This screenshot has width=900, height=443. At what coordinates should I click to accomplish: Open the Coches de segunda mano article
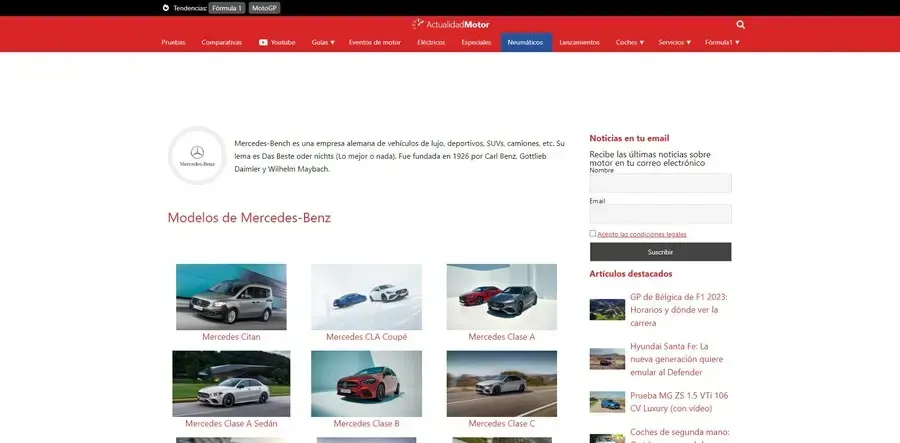[680, 434]
